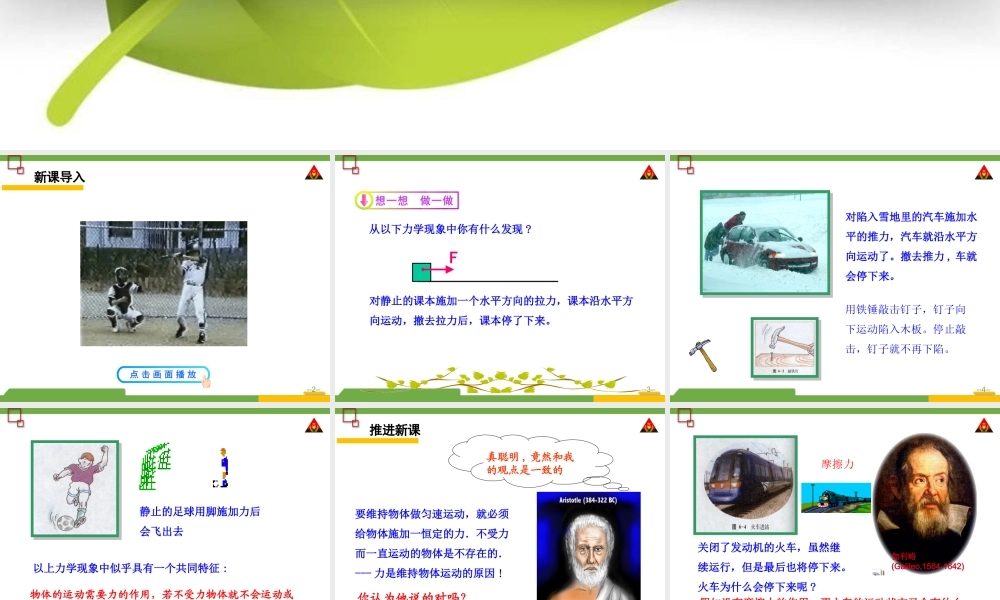Click the small soccer player figure icon
The width and height of the screenshot is (1000, 600).
click(222, 468)
